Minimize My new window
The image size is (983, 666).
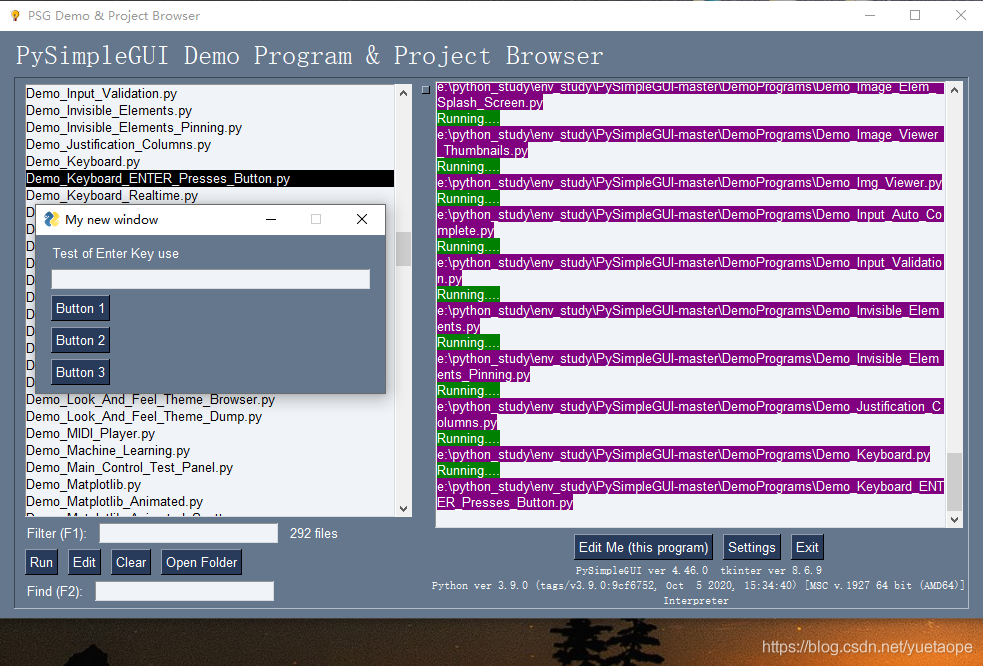point(271,219)
